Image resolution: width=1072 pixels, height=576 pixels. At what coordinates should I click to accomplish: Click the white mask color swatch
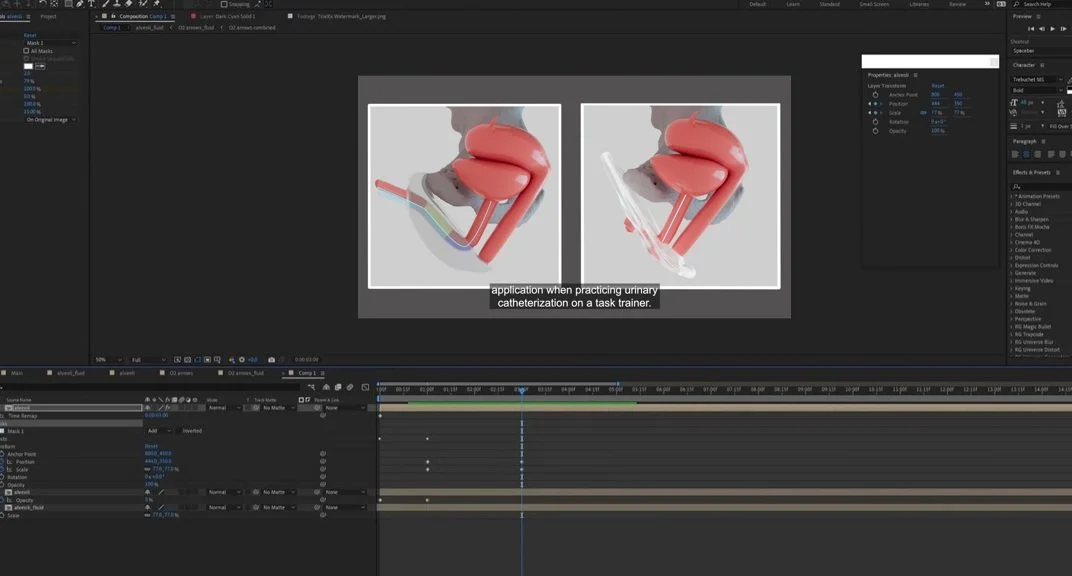coord(28,66)
